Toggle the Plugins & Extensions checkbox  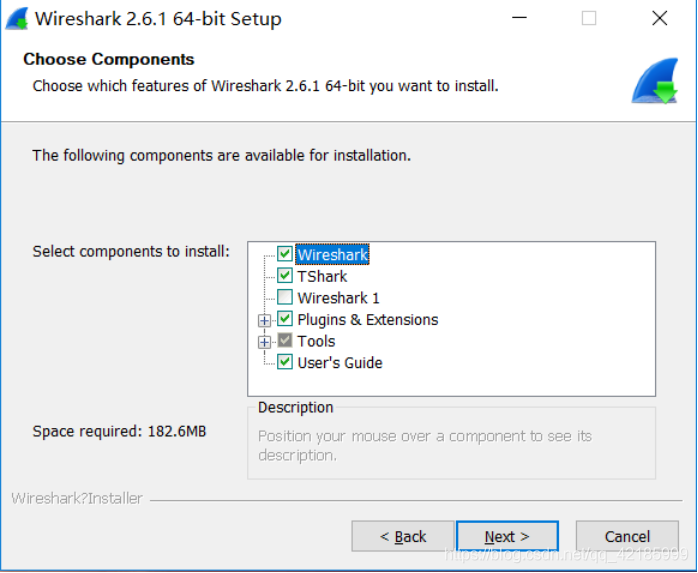285,320
